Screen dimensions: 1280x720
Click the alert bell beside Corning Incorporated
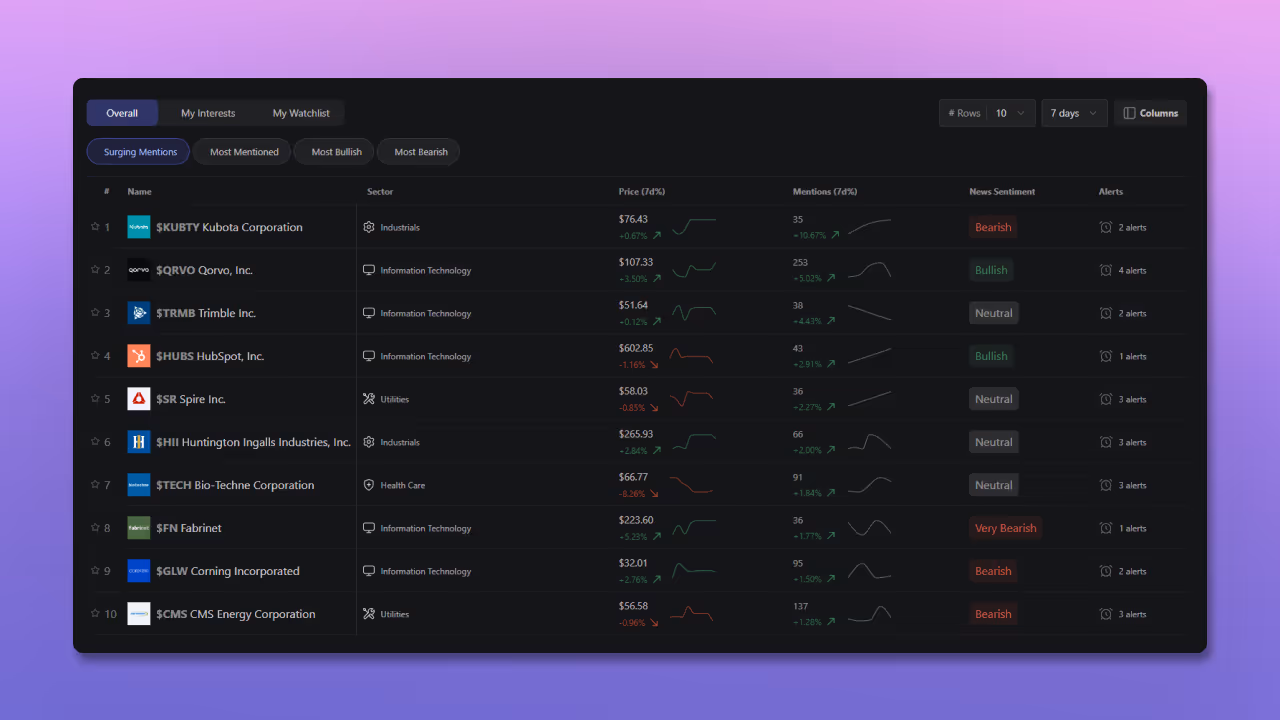point(1105,570)
